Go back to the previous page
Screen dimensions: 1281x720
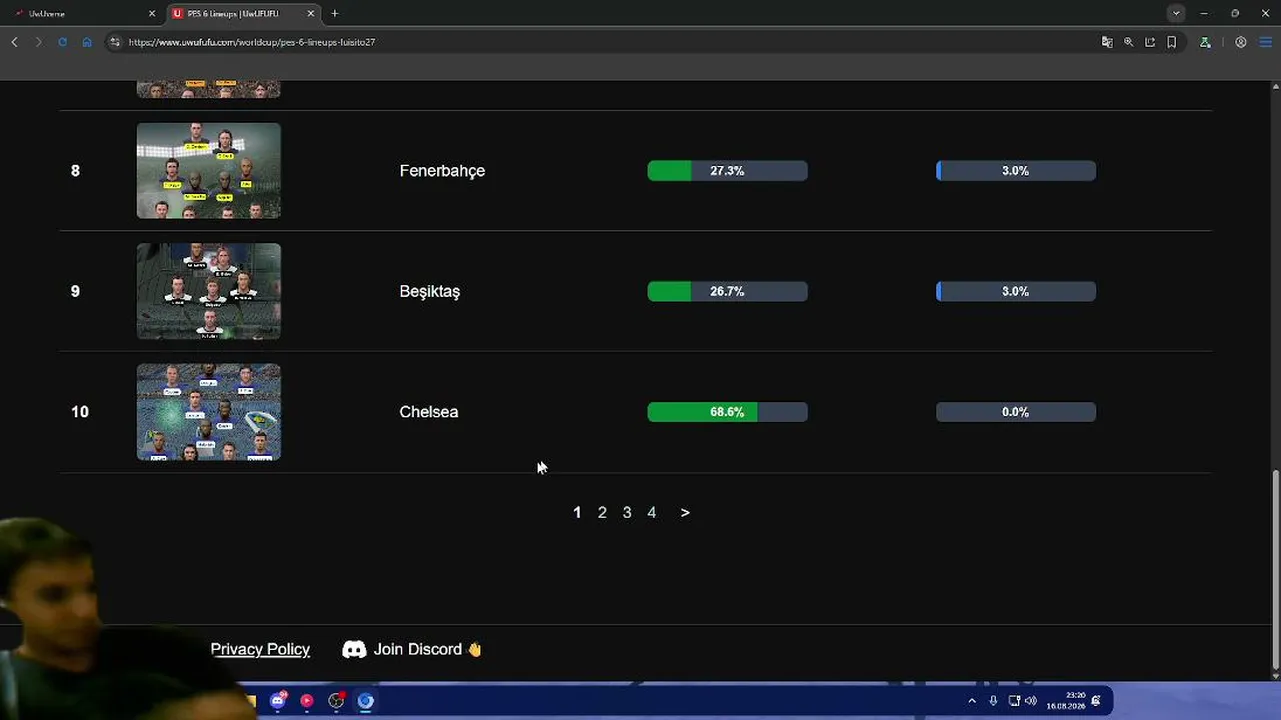[14, 42]
